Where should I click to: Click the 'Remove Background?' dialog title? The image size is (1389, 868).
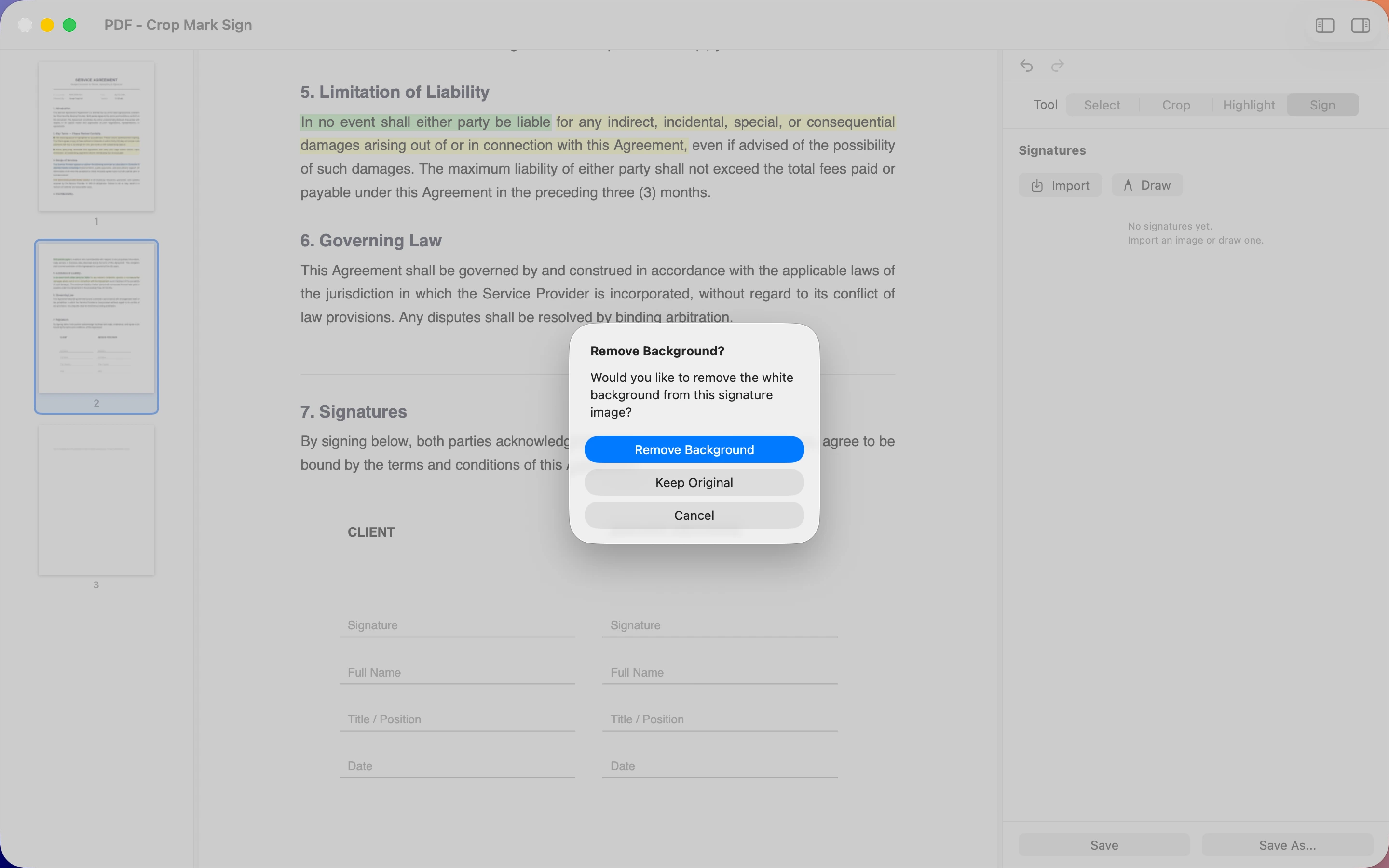click(657, 351)
